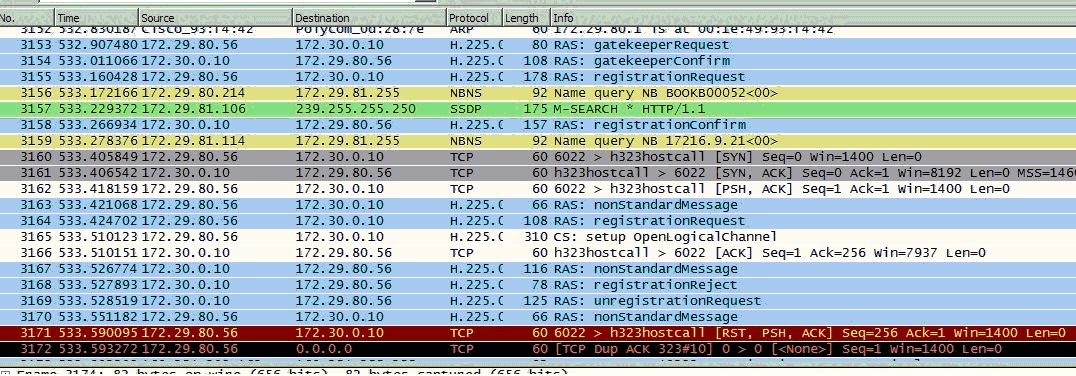Select packet 3168 RAS registrationReject

pos(538,285)
